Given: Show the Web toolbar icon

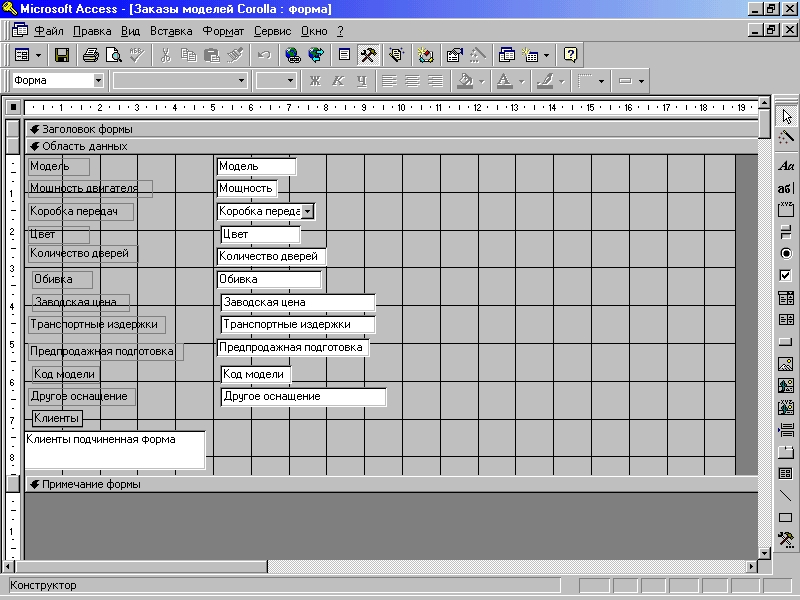Looking at the screenshot, I should 316,55.
